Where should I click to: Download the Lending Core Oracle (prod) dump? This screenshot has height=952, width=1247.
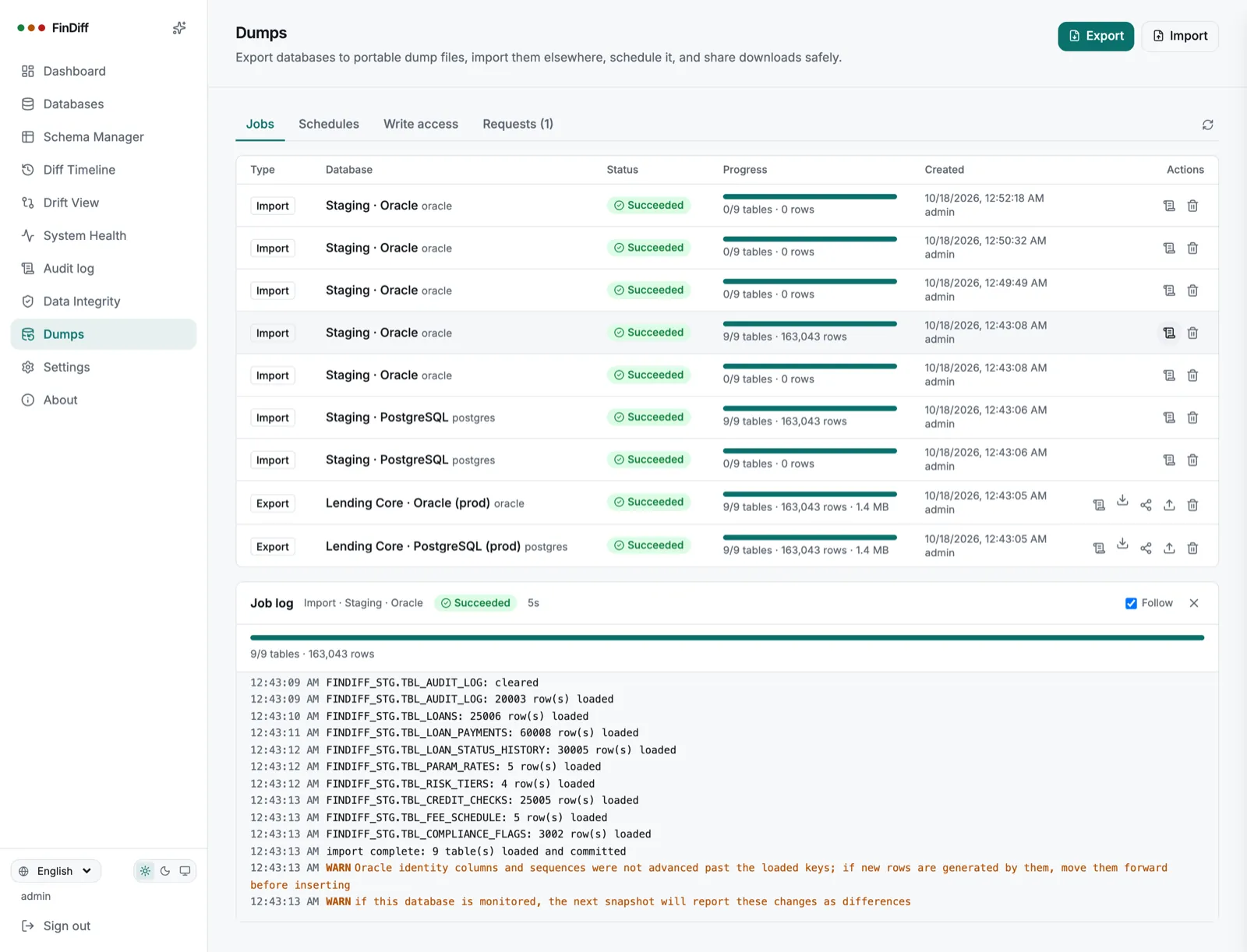point(1122,501)
